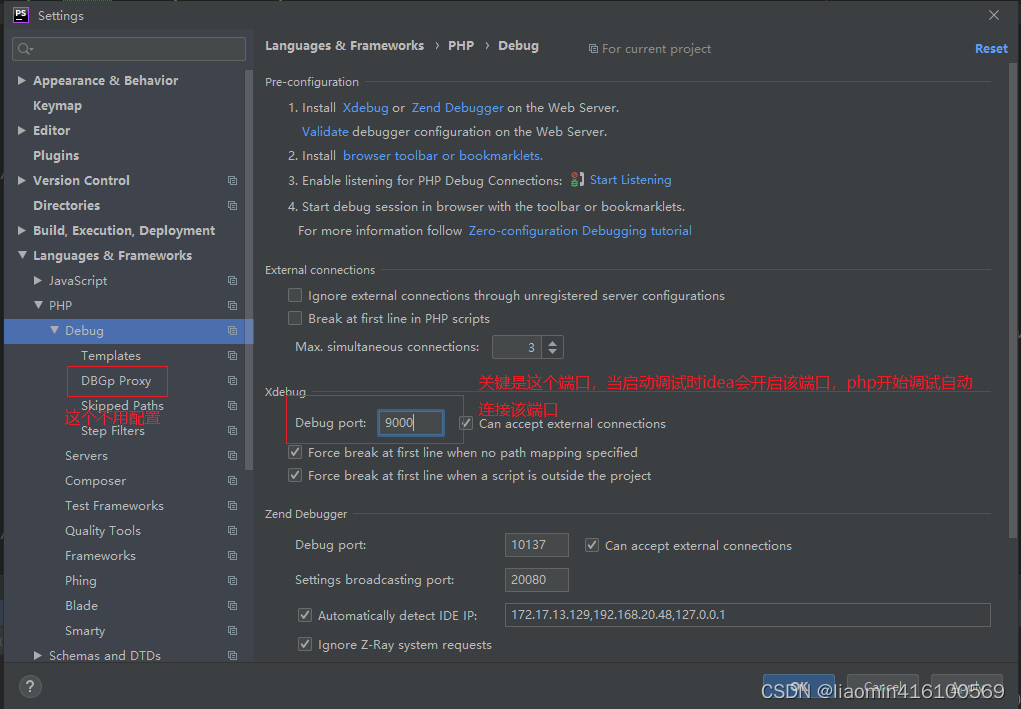1021x709 pixels.
Task: Open the Zend Debugger link
Action: coord(457,107)
